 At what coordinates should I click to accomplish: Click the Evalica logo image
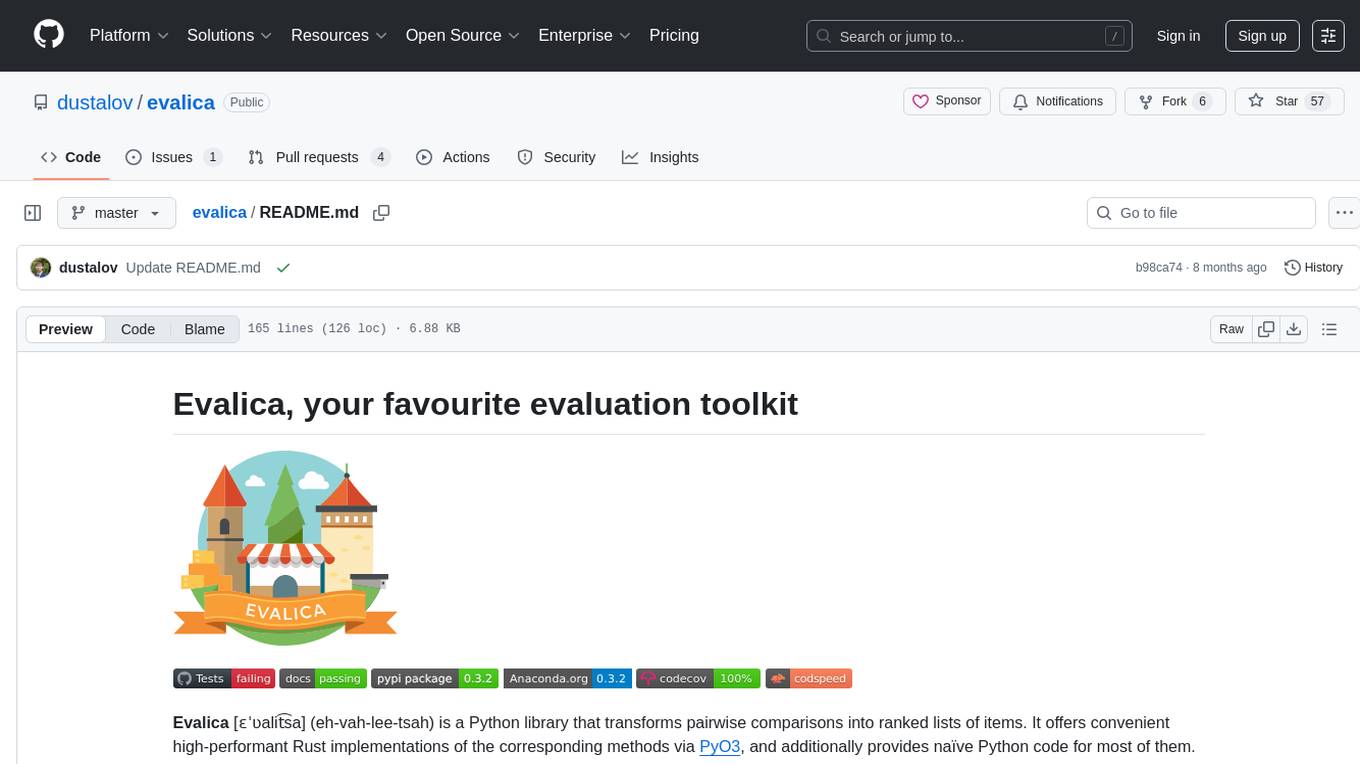click(x=285, y=547)
